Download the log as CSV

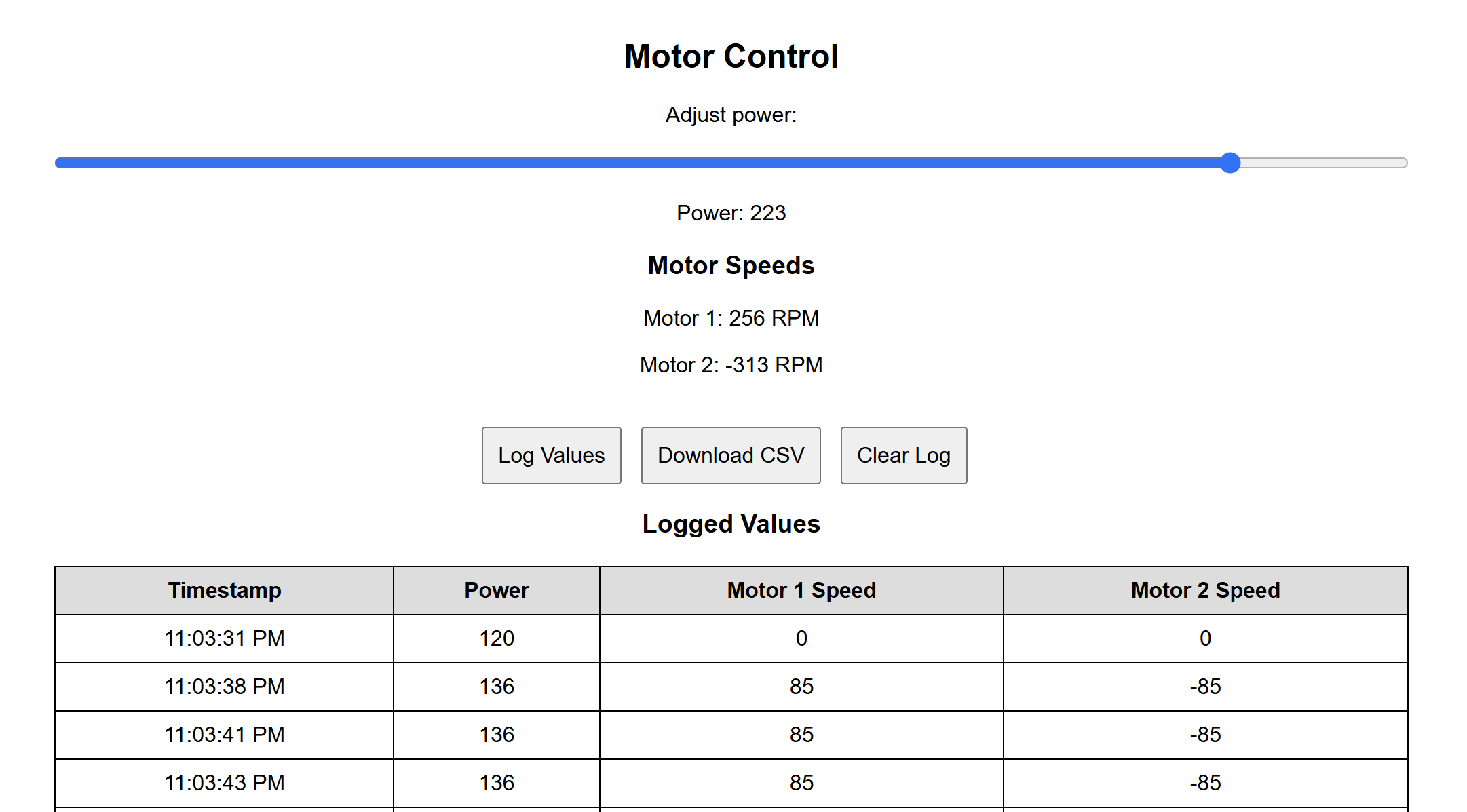click(731, 455)
